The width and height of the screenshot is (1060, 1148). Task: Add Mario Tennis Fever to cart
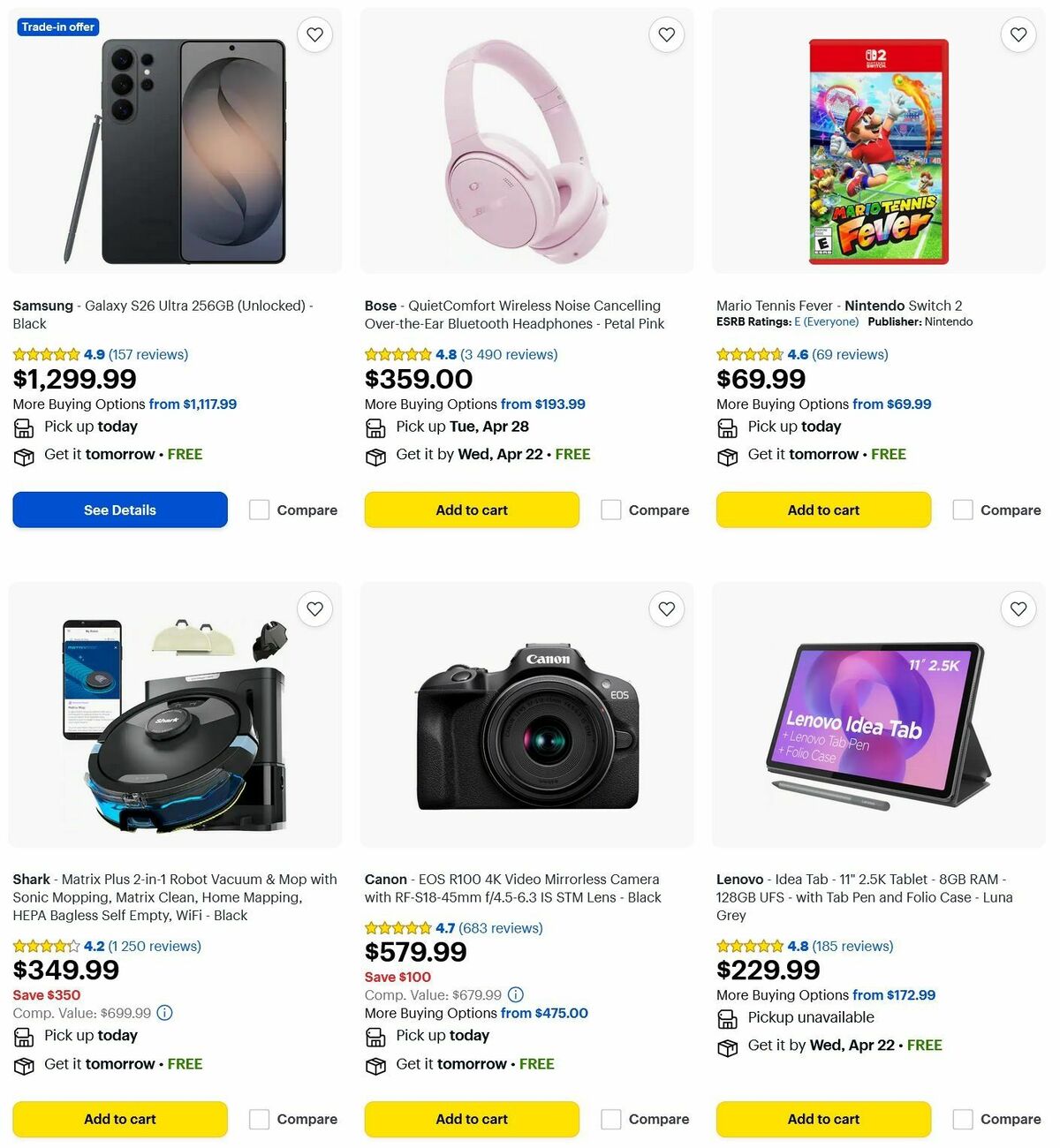coord(823,510)
